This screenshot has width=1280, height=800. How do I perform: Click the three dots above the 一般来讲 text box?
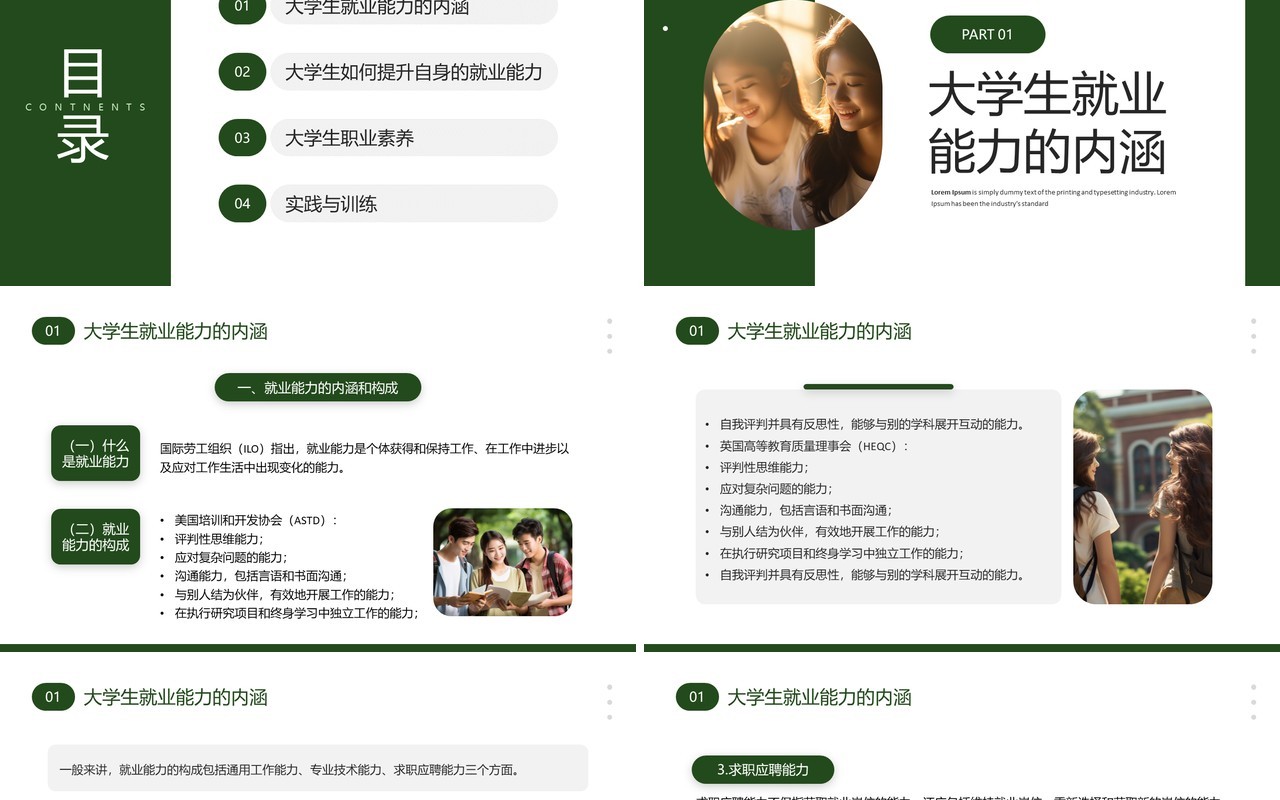tap(610, 702)
